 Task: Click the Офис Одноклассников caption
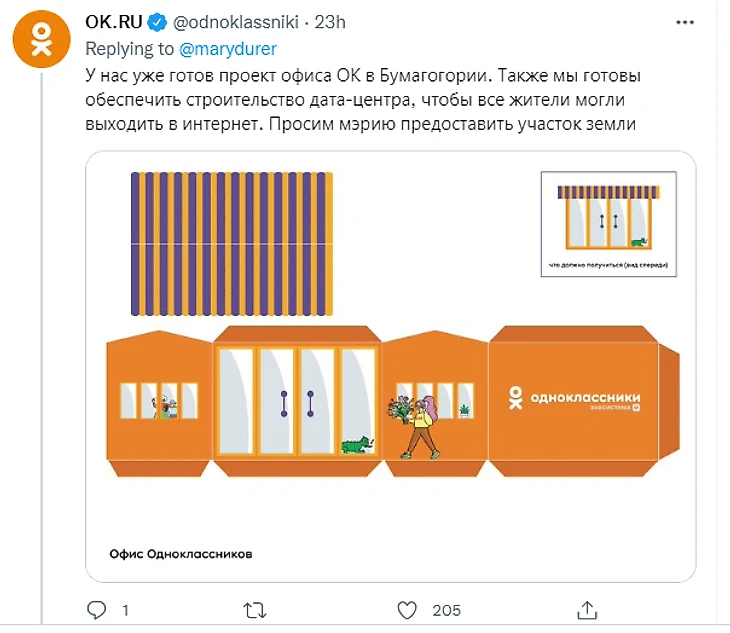181,554
